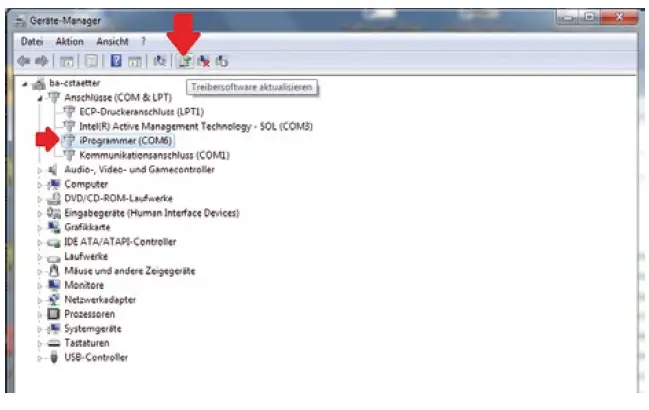
Task: Click the speaker icon of Audio category
Action: tap(53, 170)
